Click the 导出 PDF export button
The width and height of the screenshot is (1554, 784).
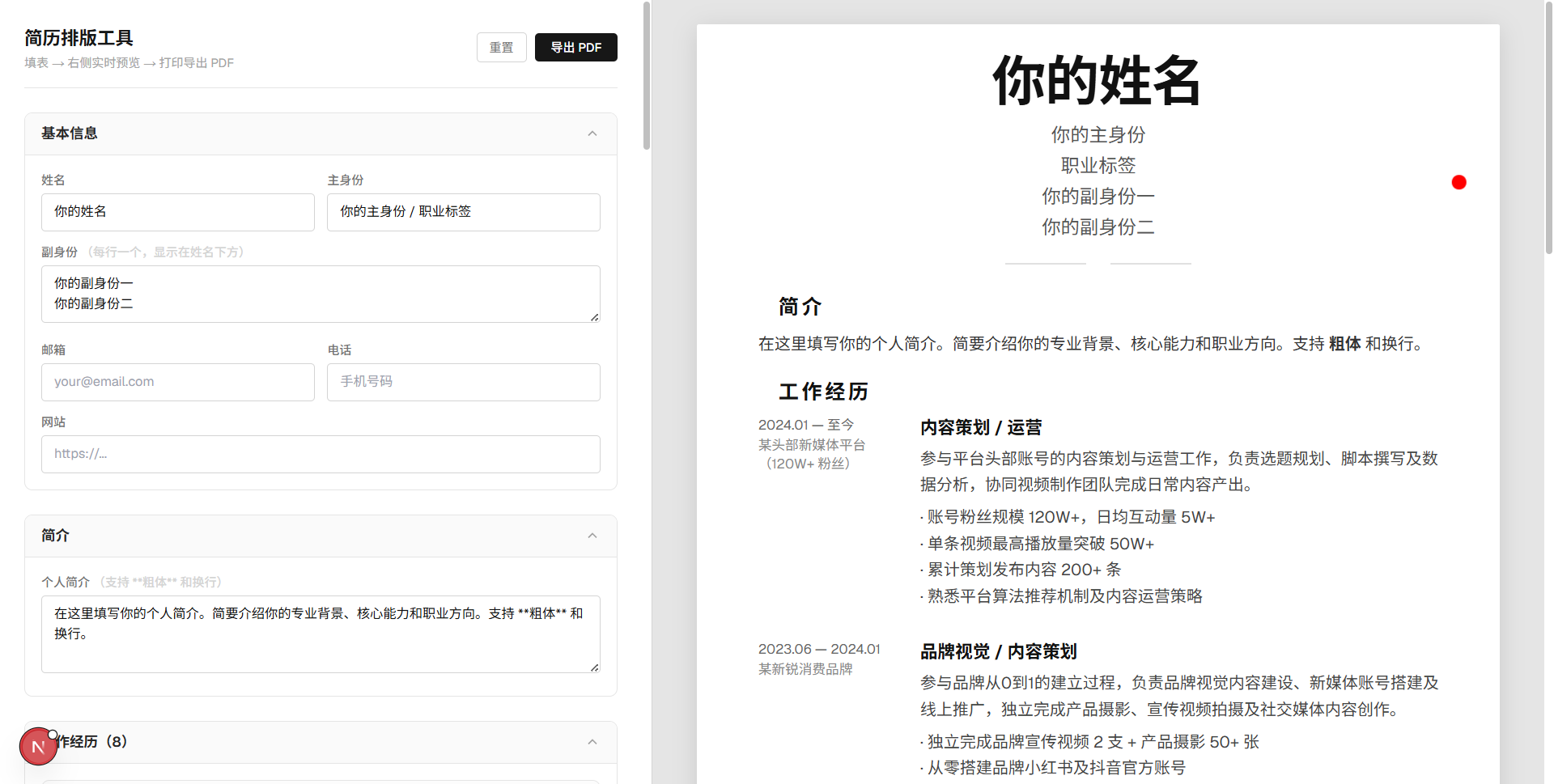point(575,47)
